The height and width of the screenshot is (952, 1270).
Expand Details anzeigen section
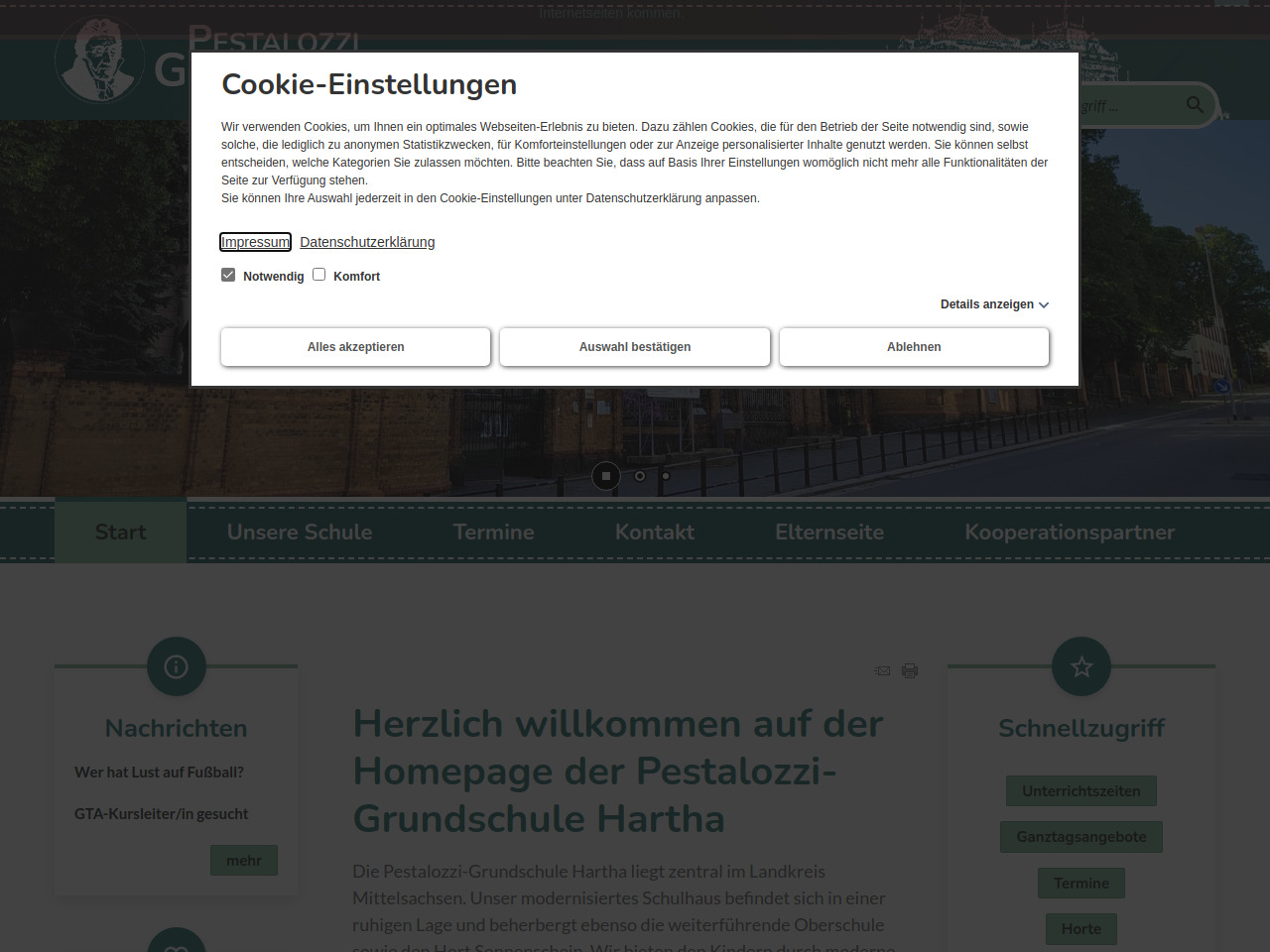(994, 304)
